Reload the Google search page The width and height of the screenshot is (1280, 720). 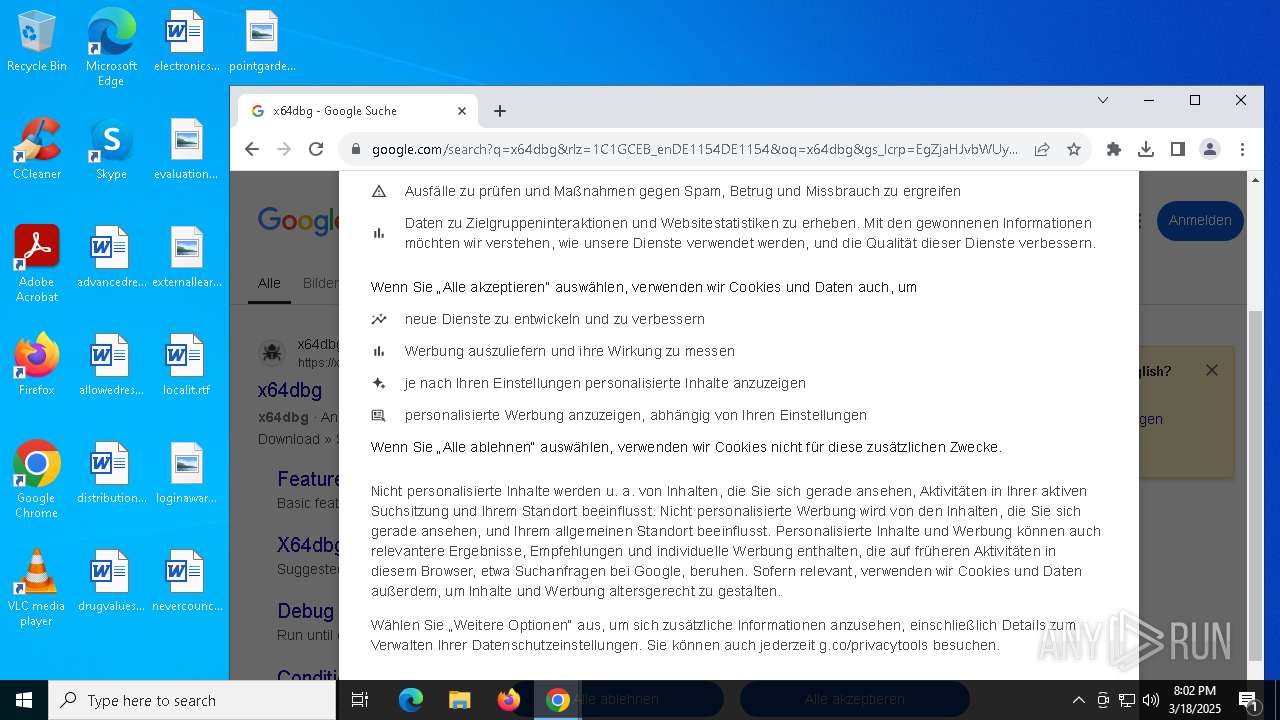[316, 149]
